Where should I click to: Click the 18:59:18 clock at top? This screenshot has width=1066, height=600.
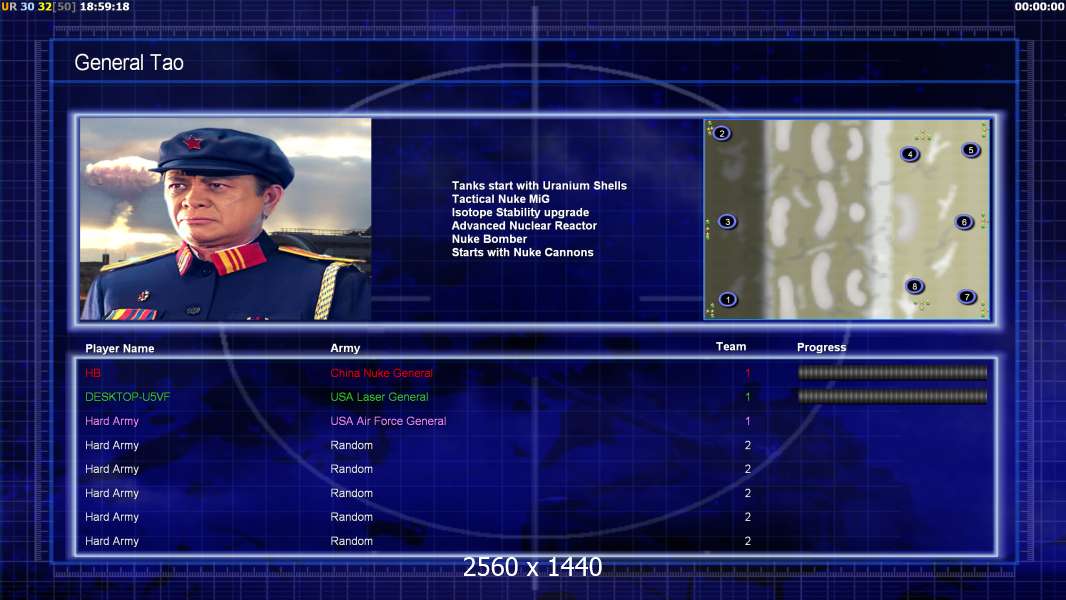click(105, 6)
